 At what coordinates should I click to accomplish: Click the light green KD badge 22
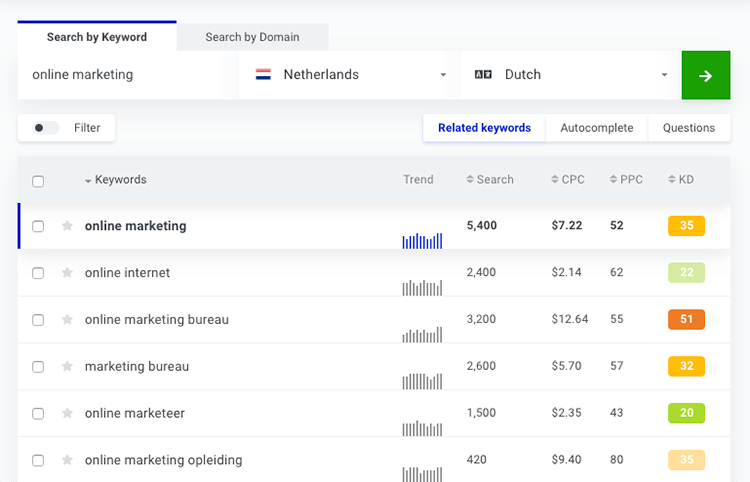pyautogui.click(x=686, y=273)
